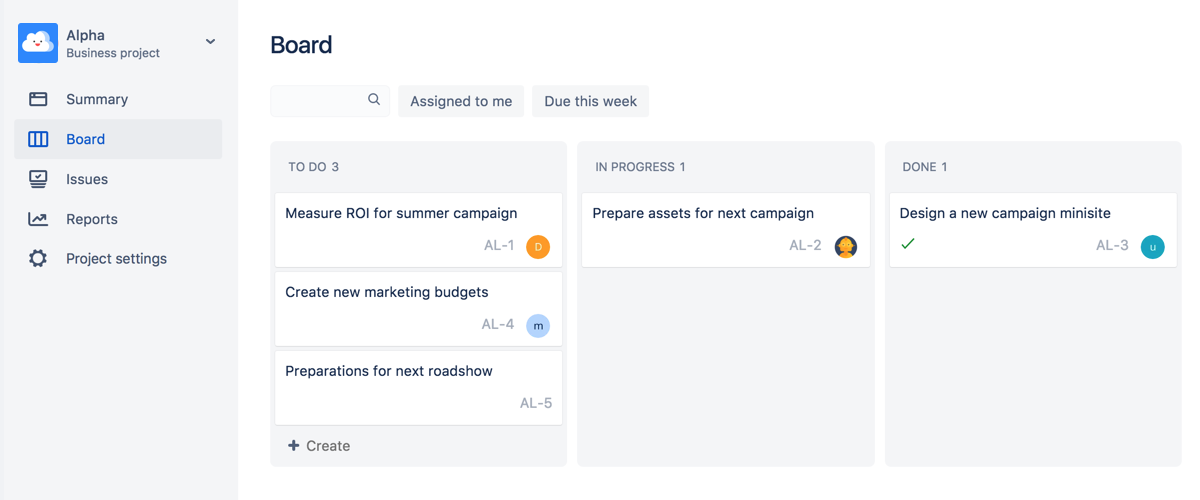This screenshot has height=500, width=1200.
Task: Click the Project settings gear icon
Action: point(38,259)
